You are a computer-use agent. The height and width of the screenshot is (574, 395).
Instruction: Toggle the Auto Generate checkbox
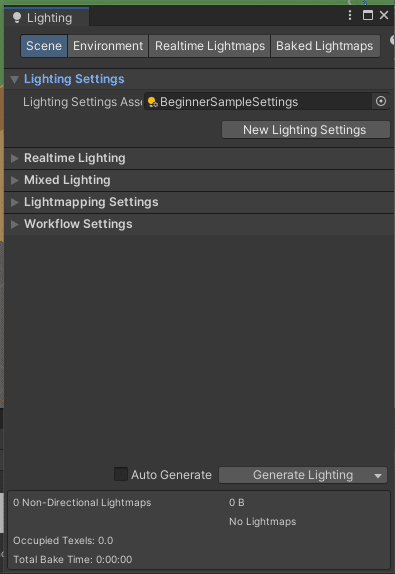click(121, 474)
